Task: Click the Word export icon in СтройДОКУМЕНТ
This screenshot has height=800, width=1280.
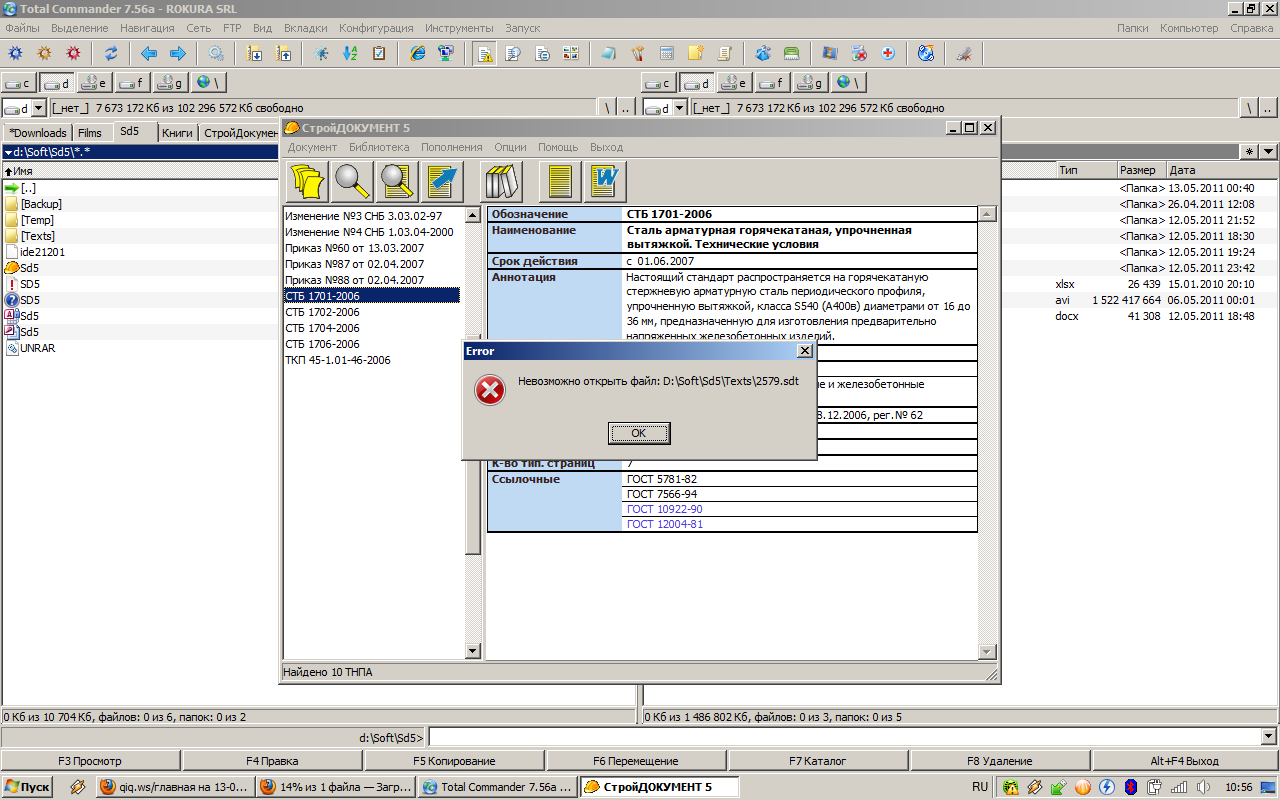Action: point(605,181)
